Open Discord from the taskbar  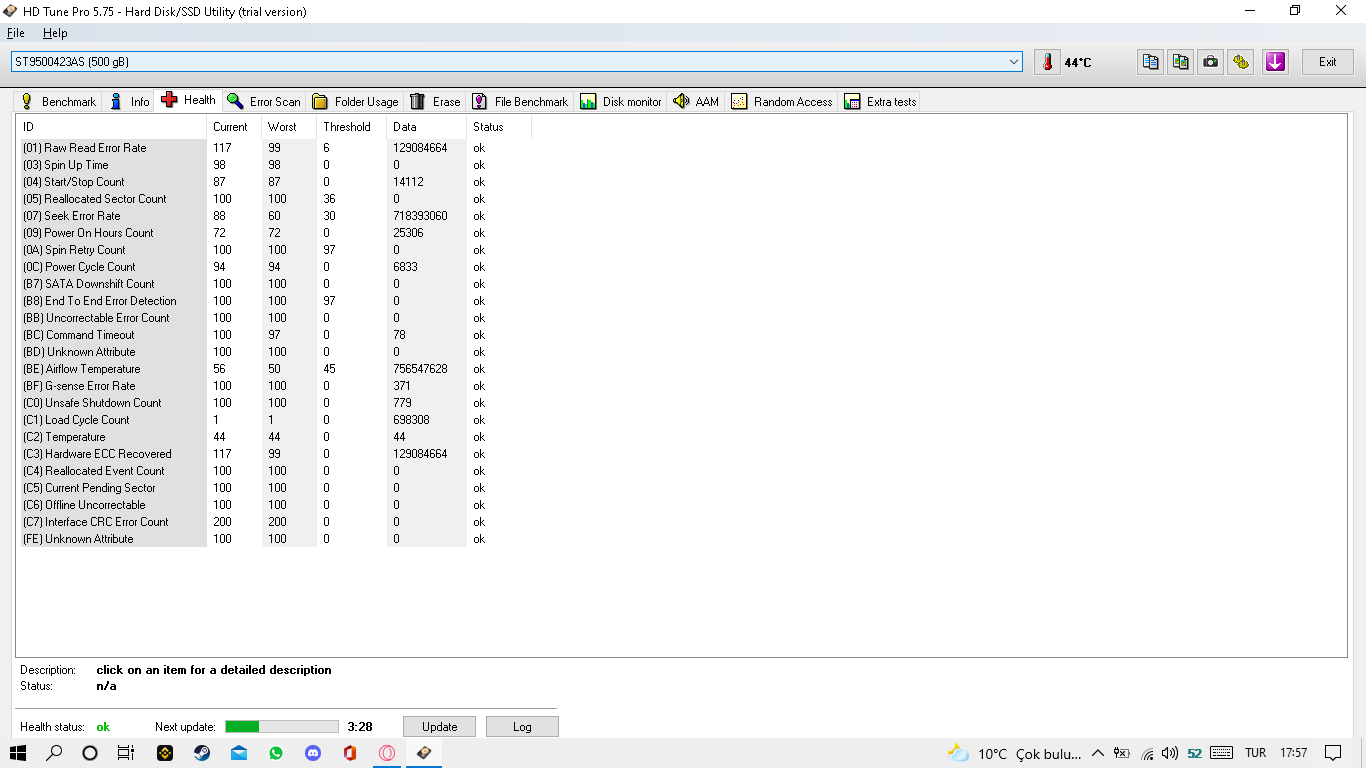coord(313,753)
